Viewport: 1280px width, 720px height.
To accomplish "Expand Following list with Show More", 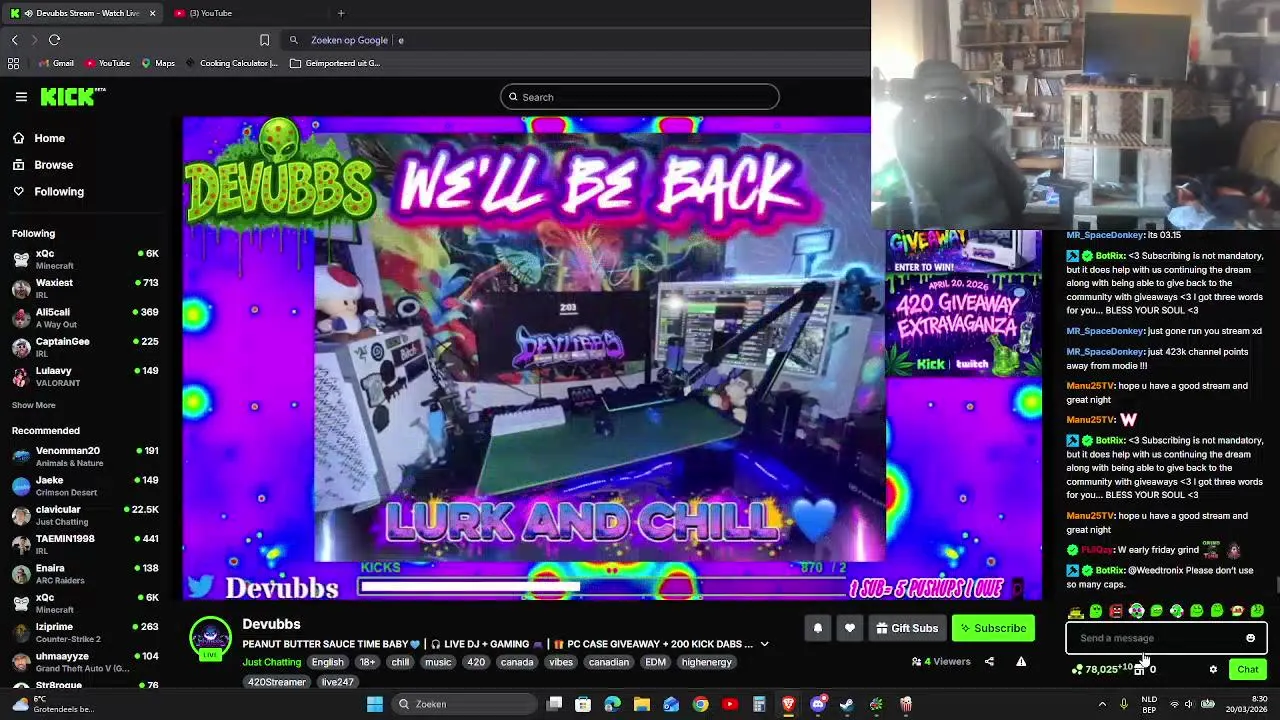I will coord(34,405).
